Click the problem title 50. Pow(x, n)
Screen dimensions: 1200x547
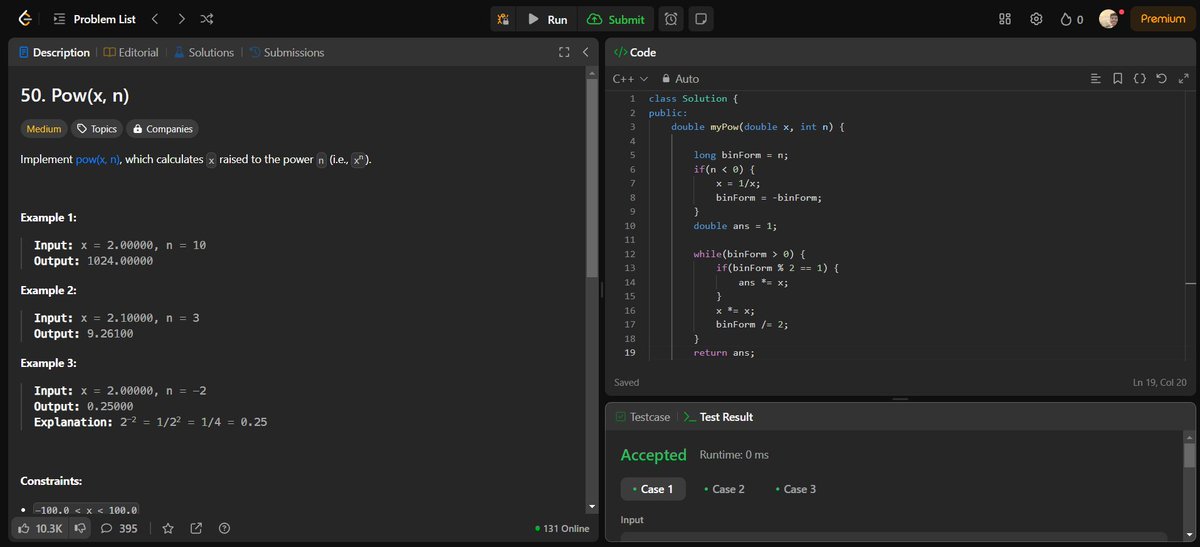coord(75,96)
